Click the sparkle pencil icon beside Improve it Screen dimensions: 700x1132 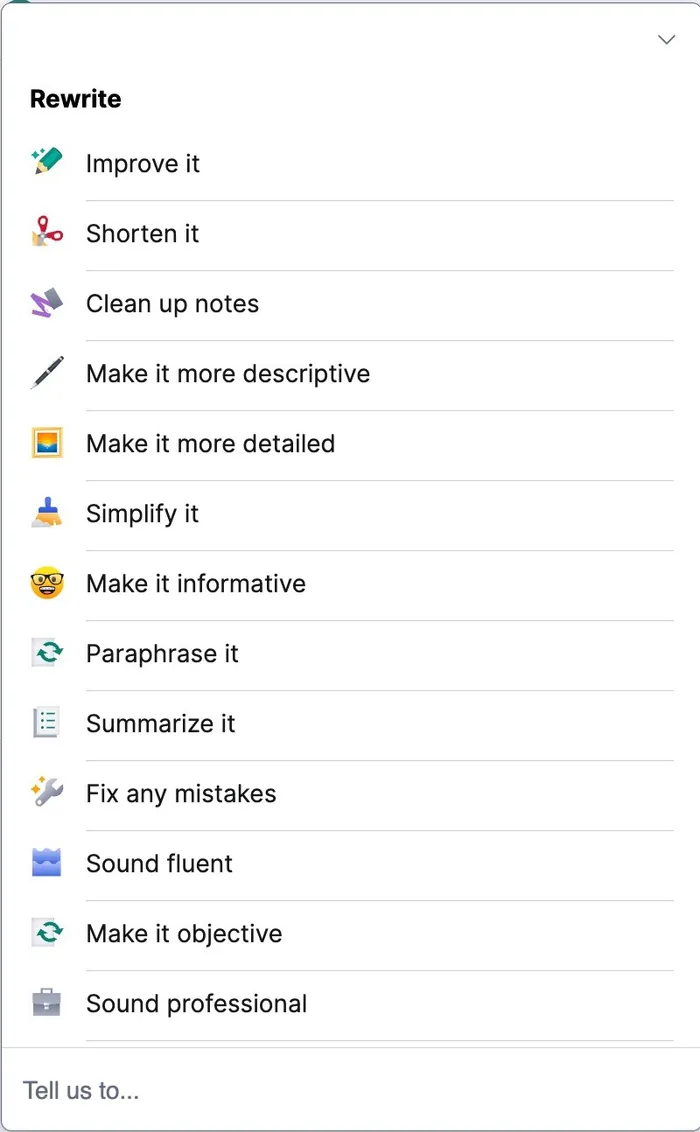pos(47,162)
